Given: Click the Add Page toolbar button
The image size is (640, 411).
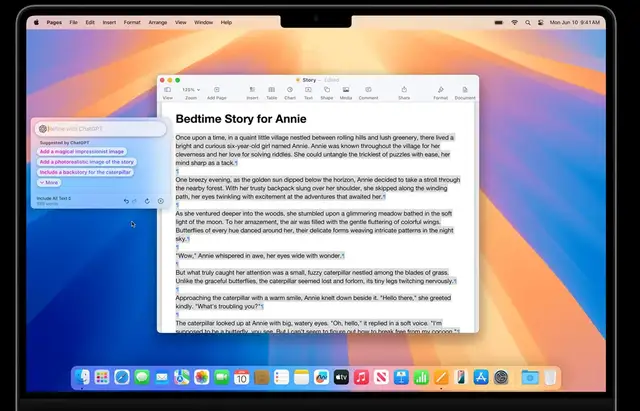Looking at the screenshot, I should click(216, 91).
